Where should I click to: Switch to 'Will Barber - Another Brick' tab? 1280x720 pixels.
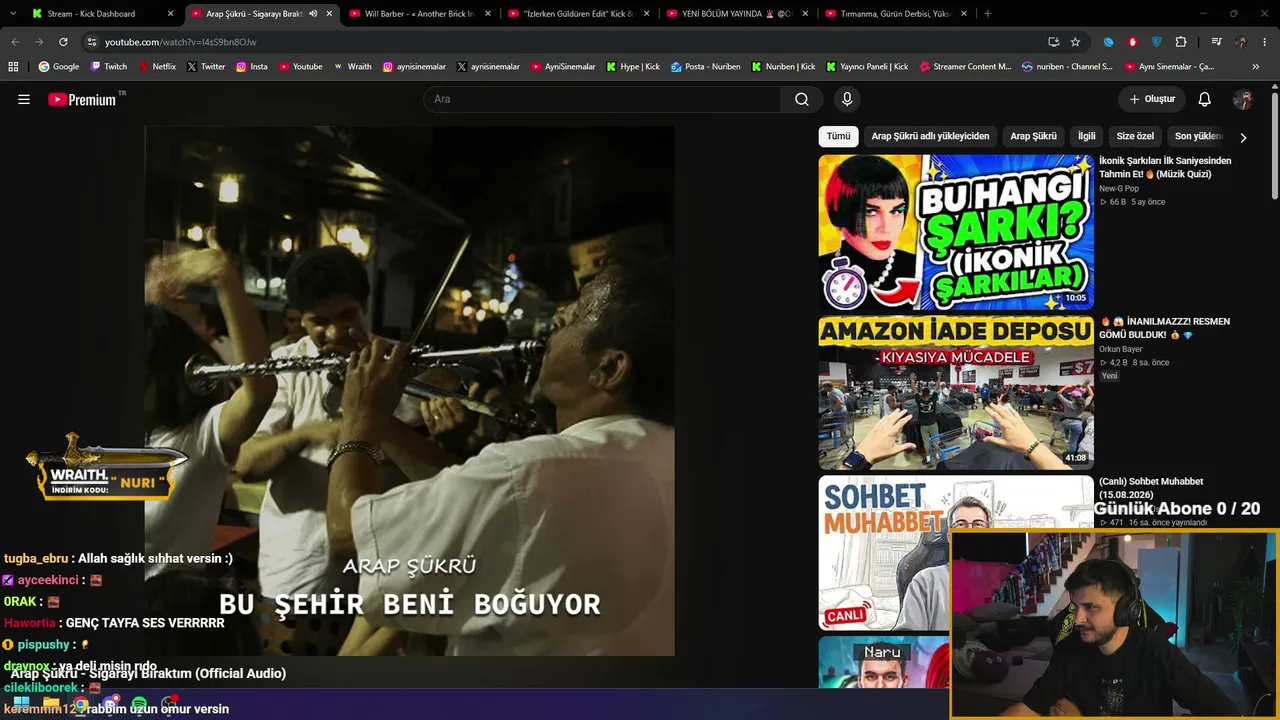[419, 14]
